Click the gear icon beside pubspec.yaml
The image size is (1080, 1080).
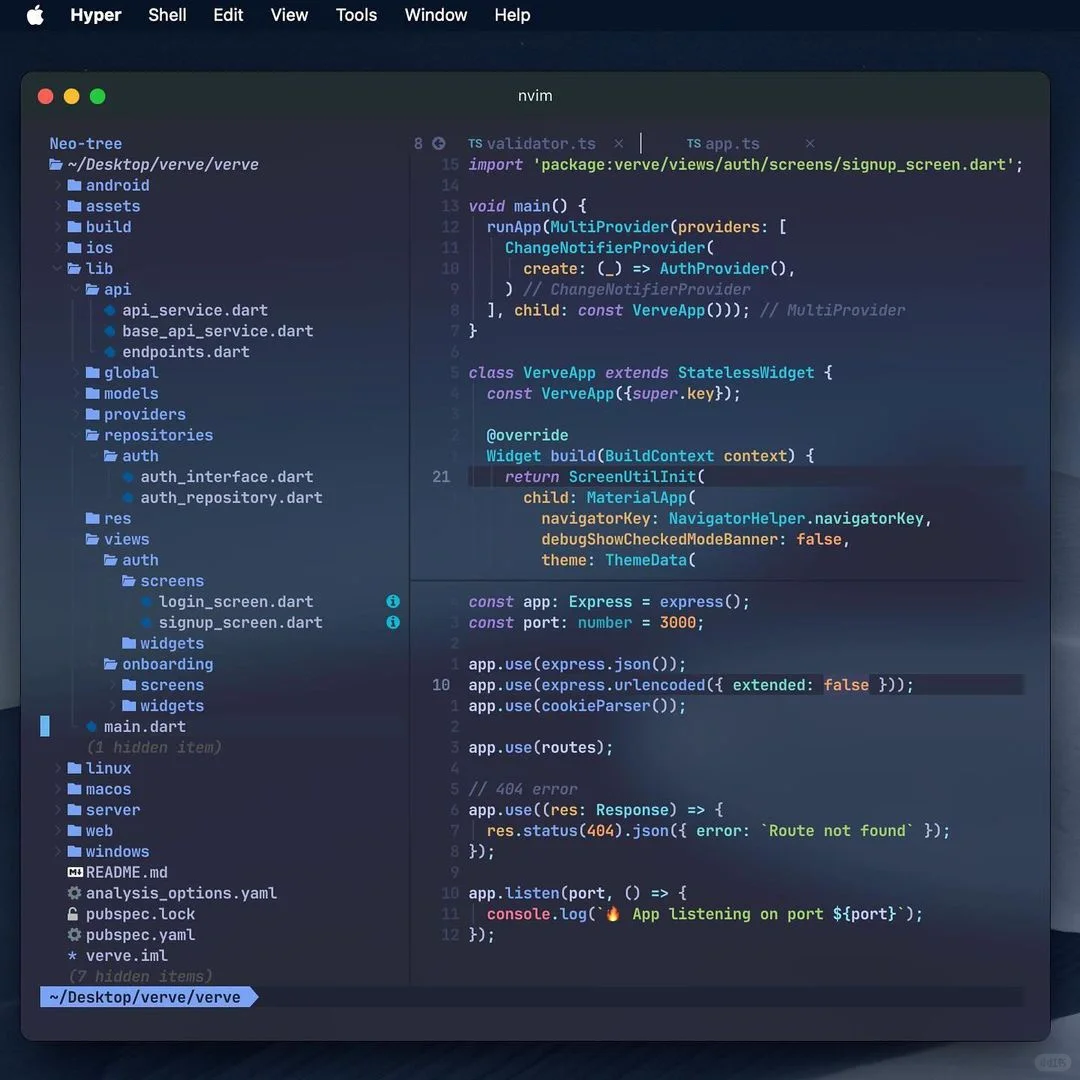[74, 935]
